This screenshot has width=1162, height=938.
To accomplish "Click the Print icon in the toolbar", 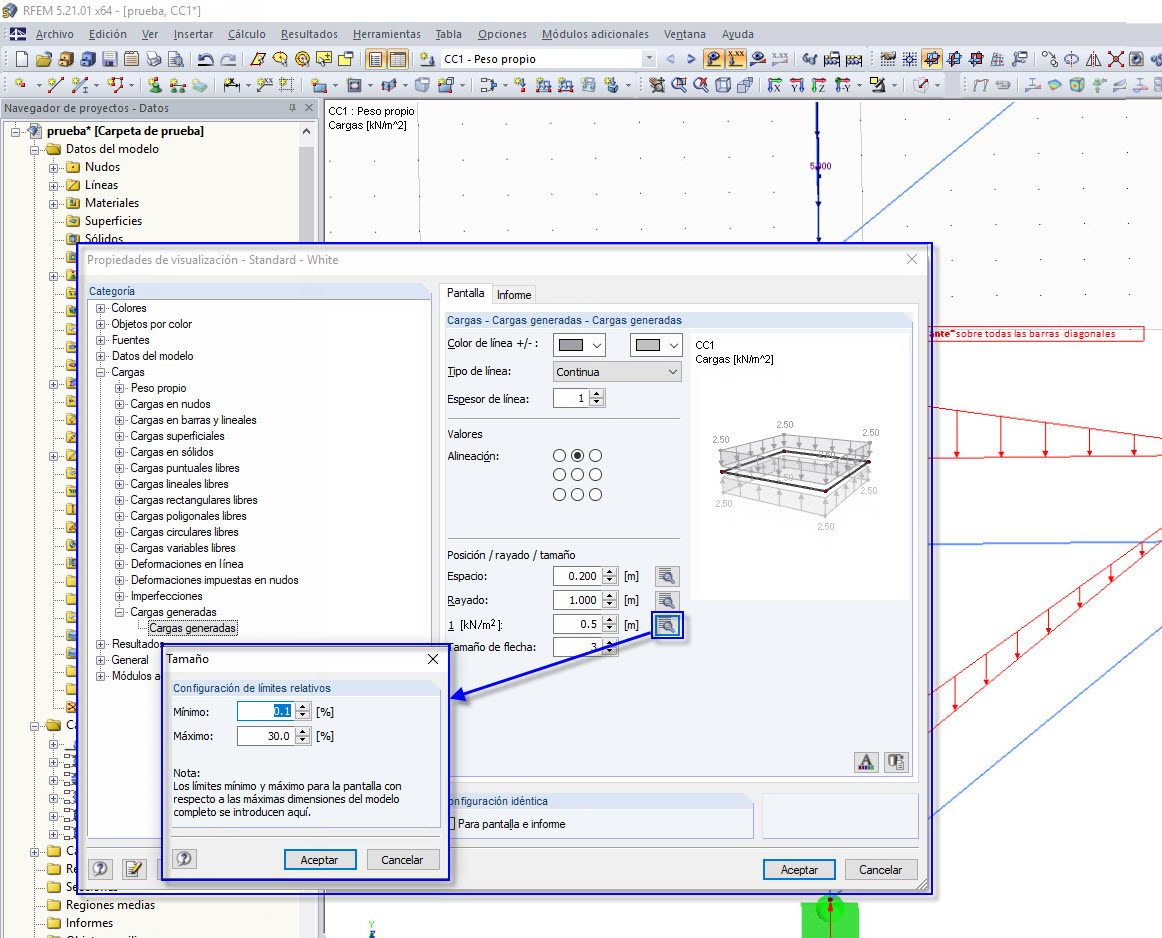I will (x=153, y=59).
